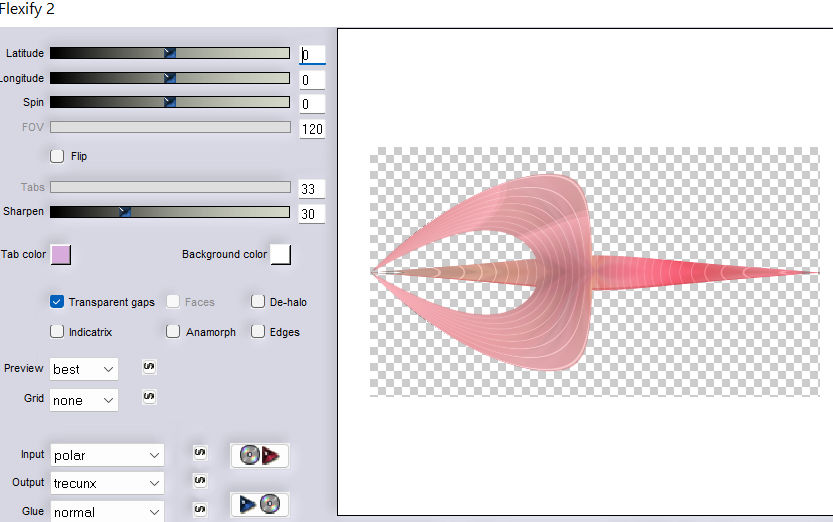
Task: Expand the Input projection dropdown showing polar
Action: point(107,455)
